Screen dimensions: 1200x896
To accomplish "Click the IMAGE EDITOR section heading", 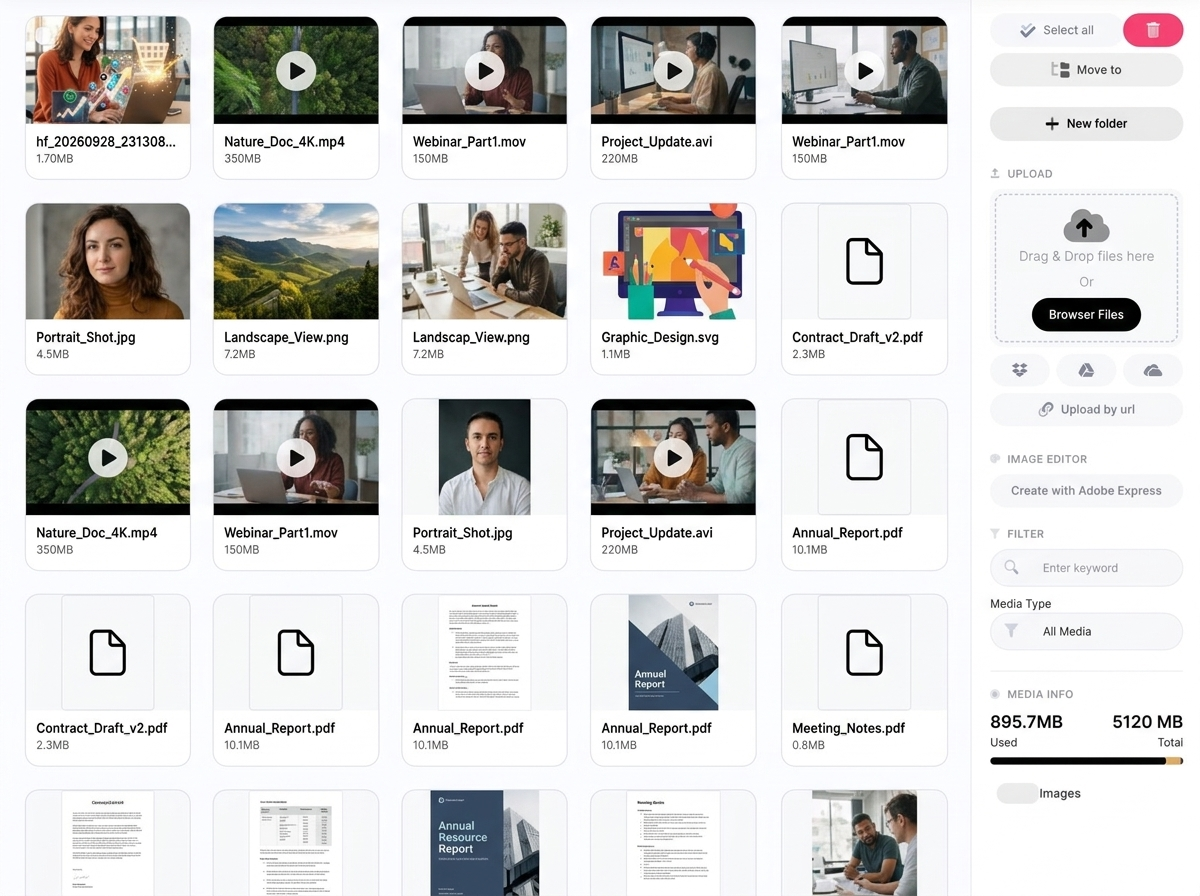I will 1047,459.
